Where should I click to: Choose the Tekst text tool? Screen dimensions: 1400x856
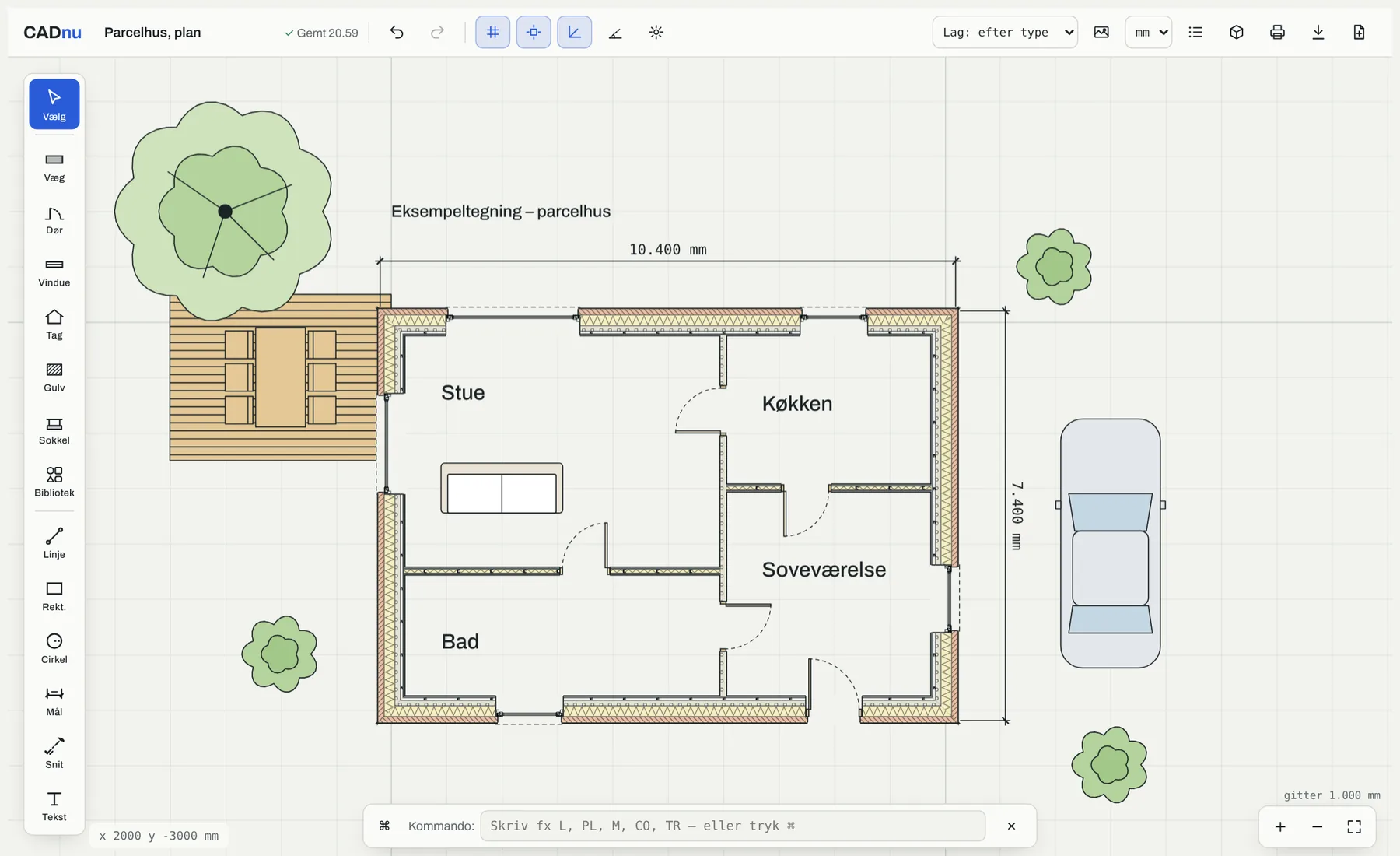(x=54, y=807)
